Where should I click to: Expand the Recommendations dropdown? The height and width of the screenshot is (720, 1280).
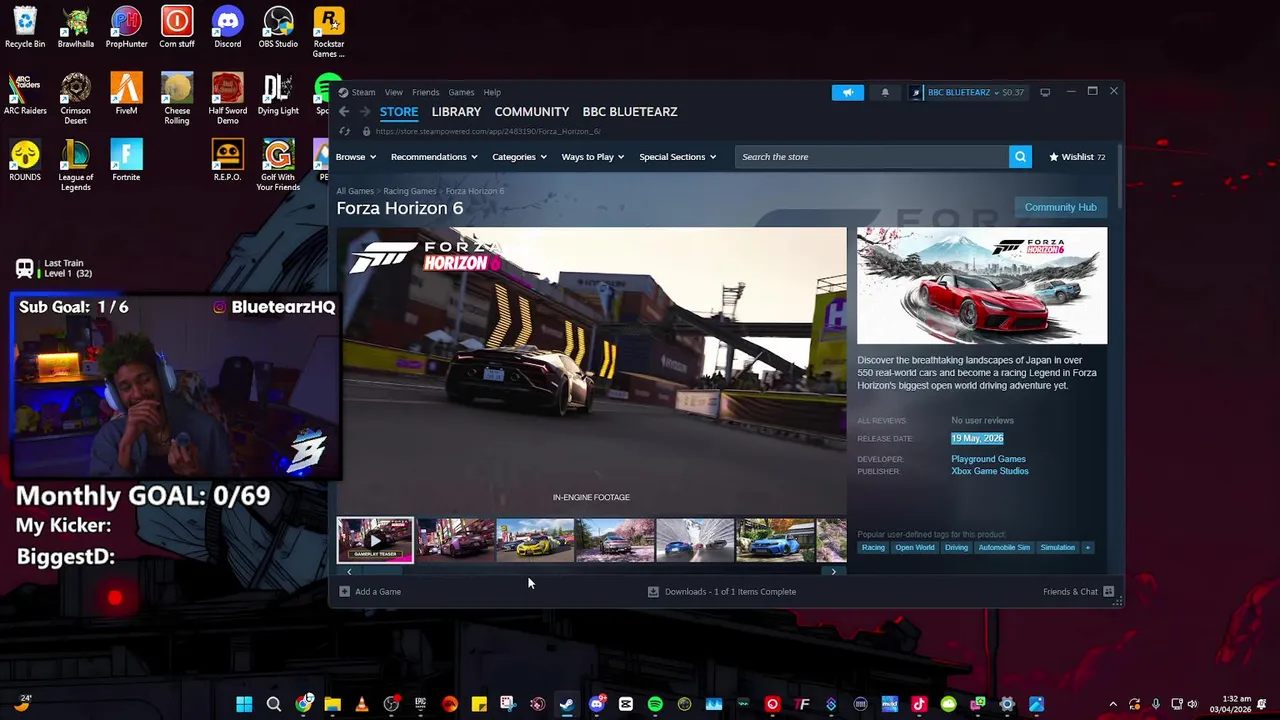434,157
